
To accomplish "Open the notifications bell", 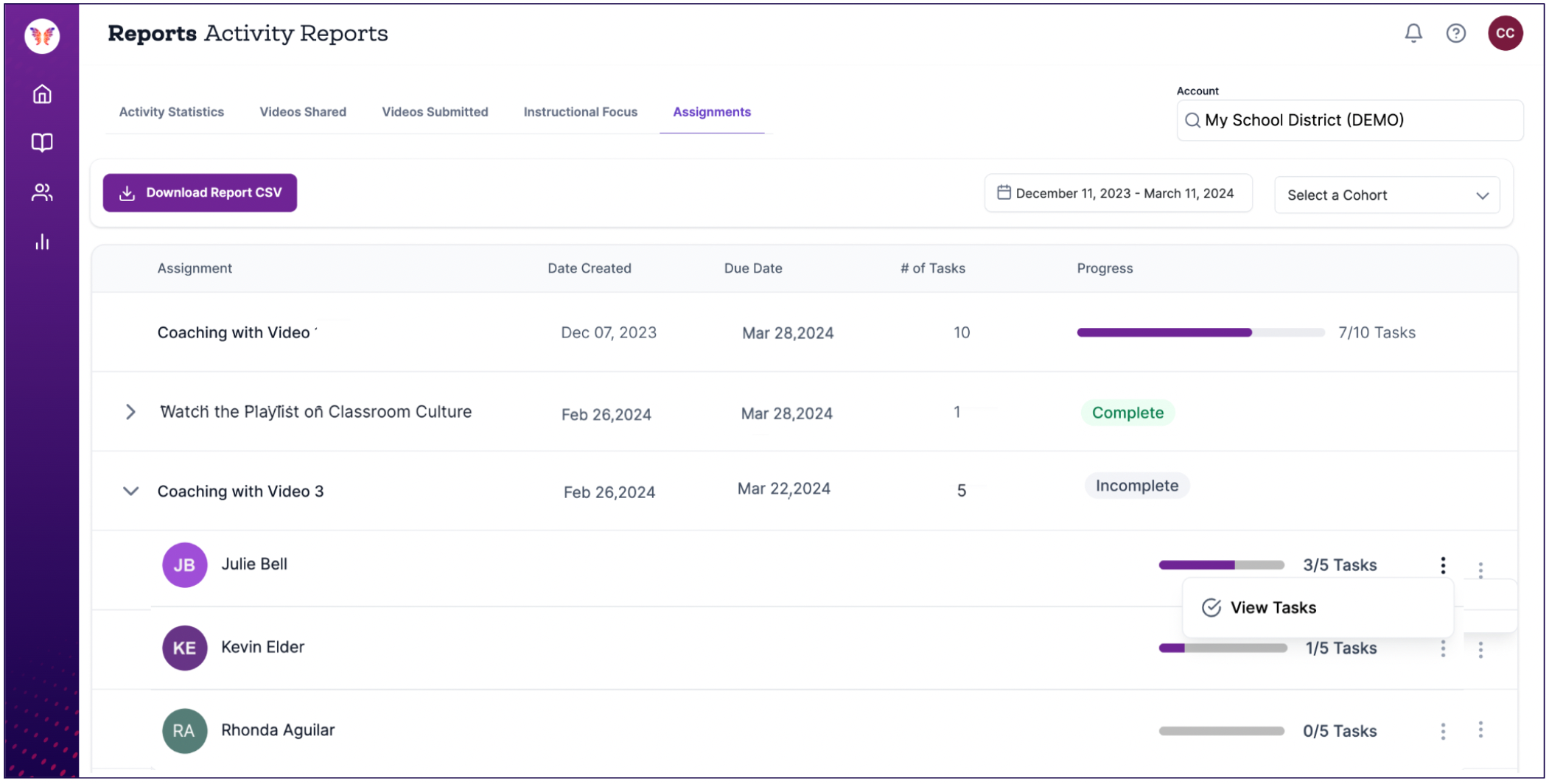I will [1413, 33].
